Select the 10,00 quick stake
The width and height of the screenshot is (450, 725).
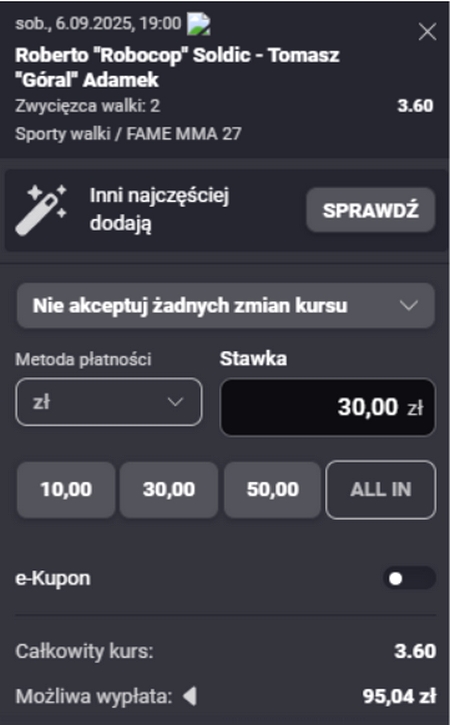click(66, 490)
